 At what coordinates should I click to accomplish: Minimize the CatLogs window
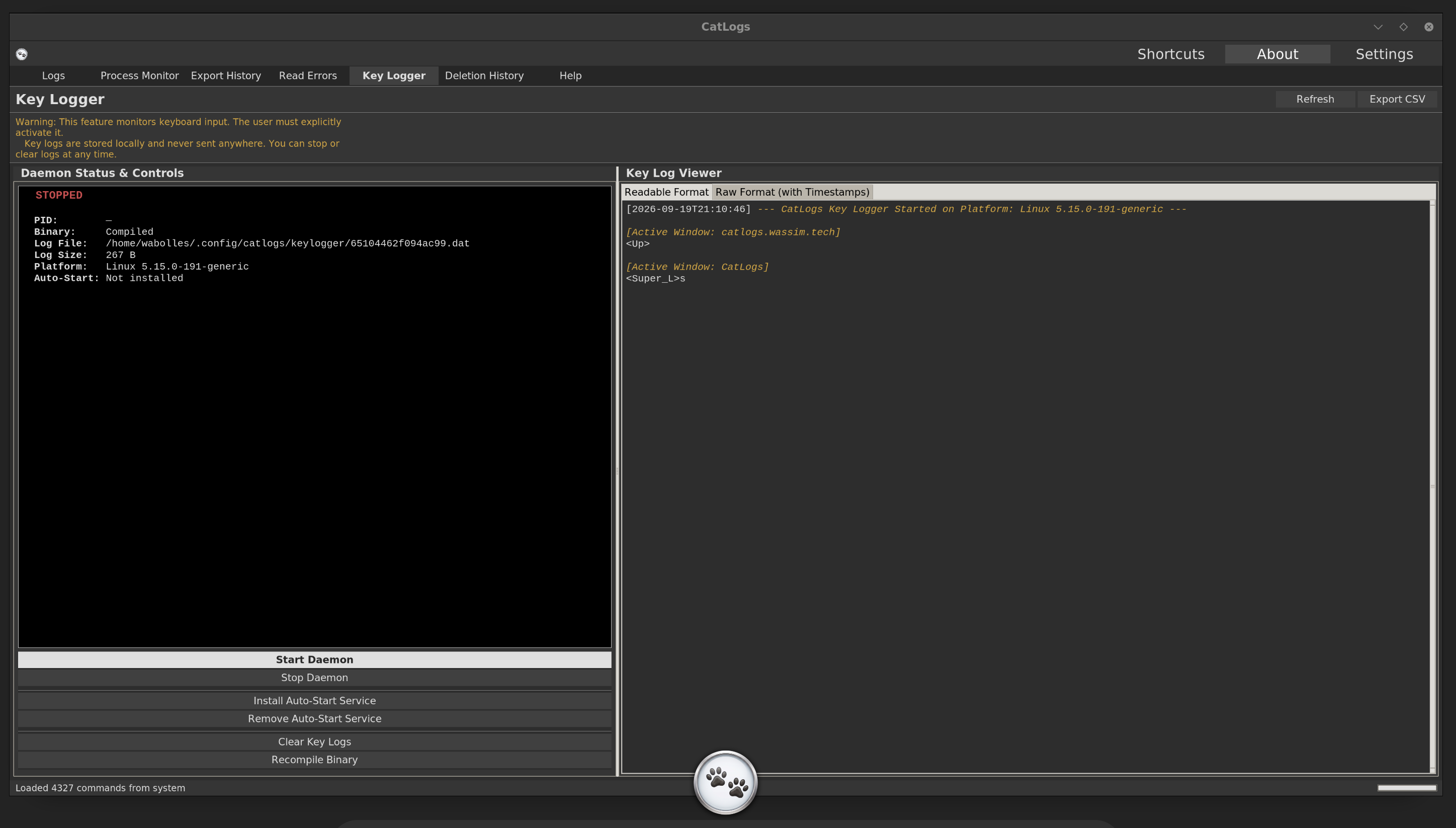(1378, 27)
